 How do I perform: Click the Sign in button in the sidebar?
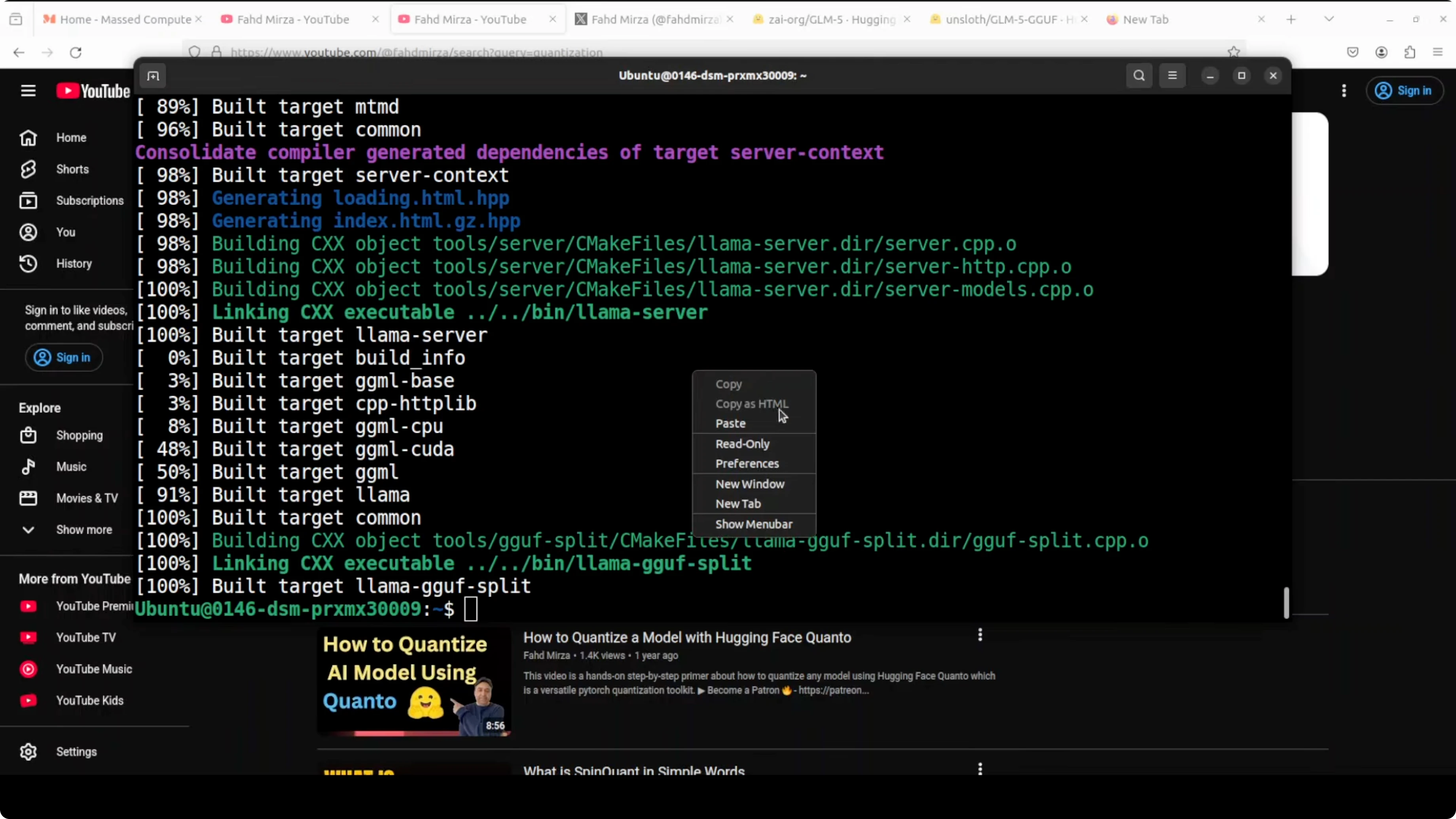pos(63,357)
